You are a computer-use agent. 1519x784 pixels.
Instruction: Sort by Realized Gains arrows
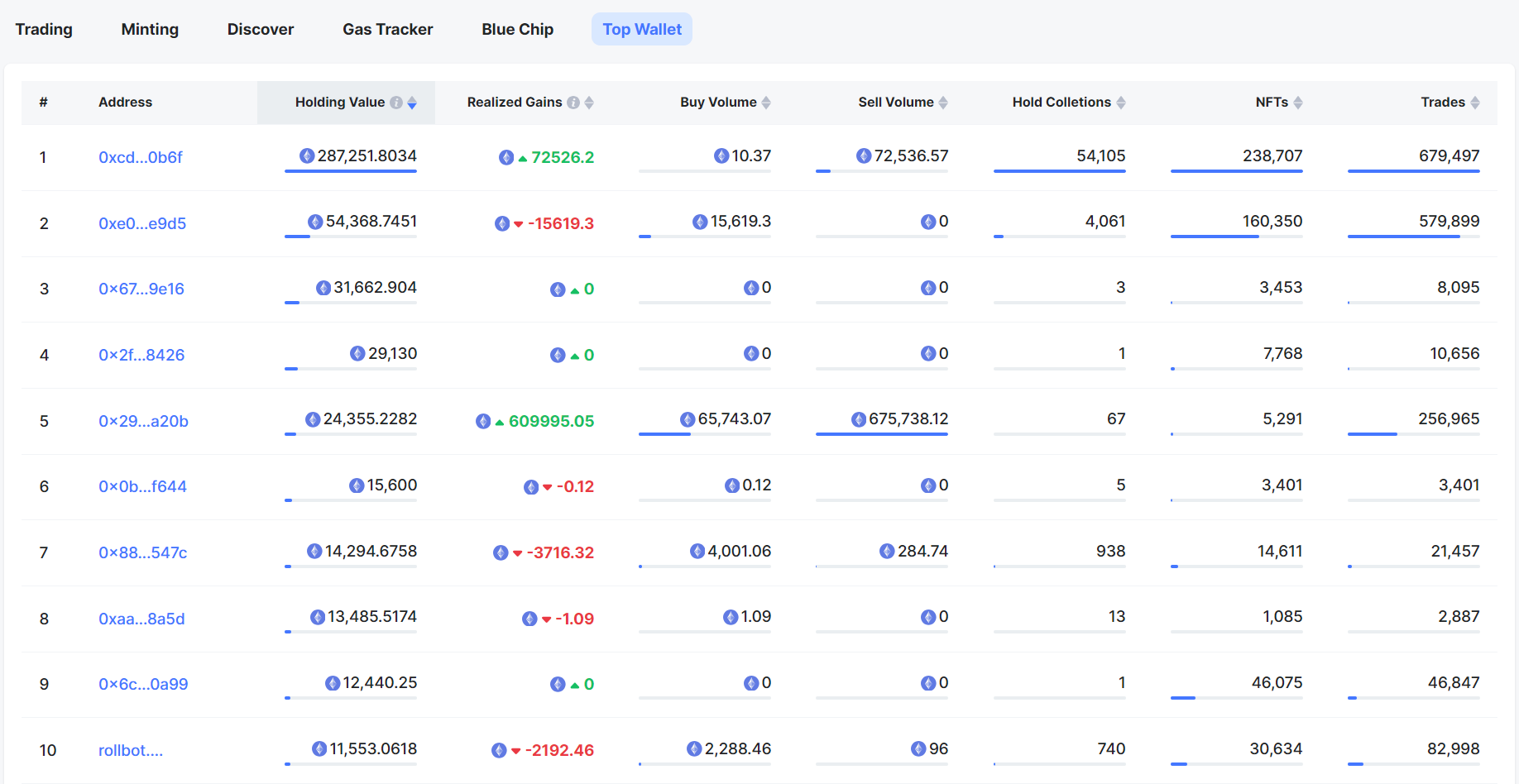(x=589, y=103)
